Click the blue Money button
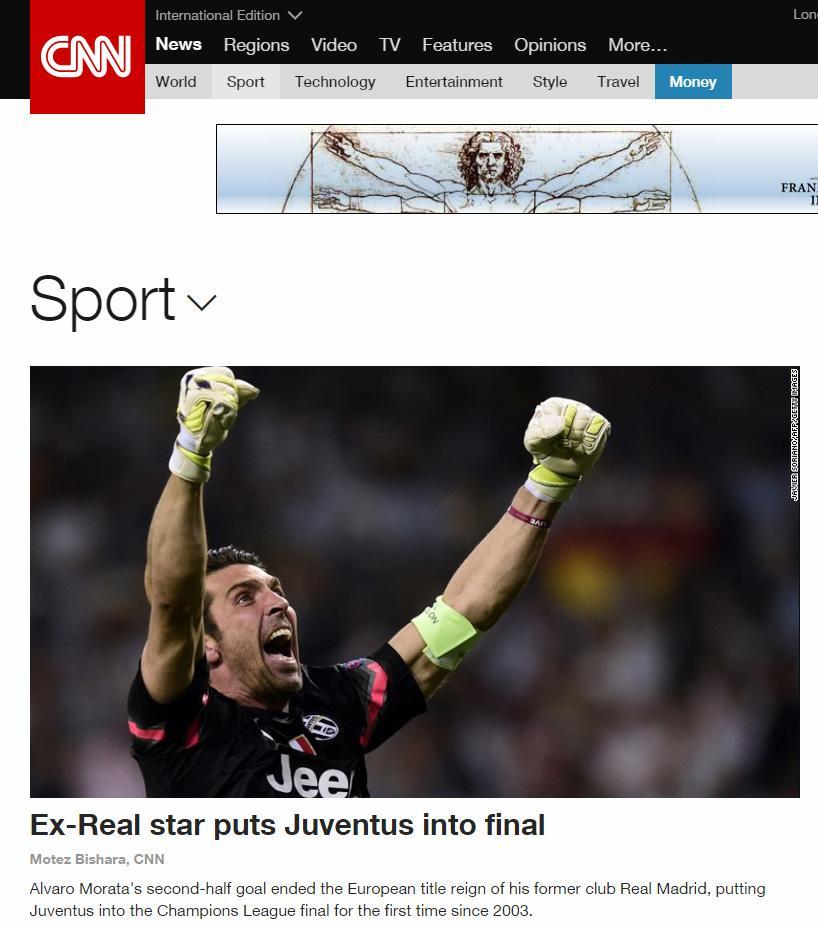The image size is (818, 926). [x=693, y=81]
